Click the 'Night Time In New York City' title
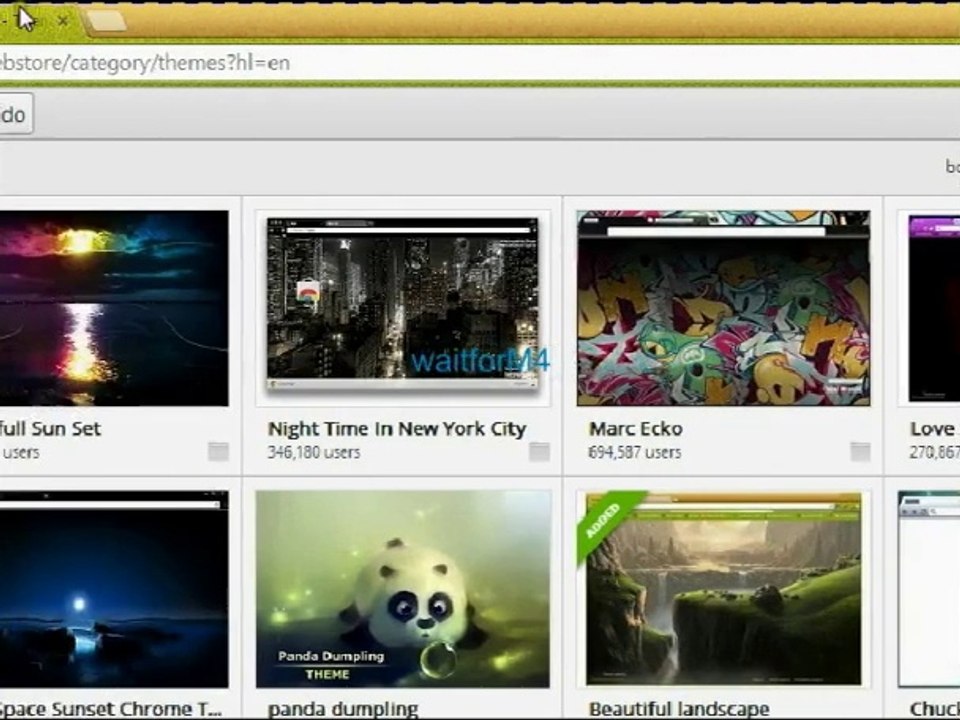The height and width of the screenshot is (720, 960). pos(396,429)
